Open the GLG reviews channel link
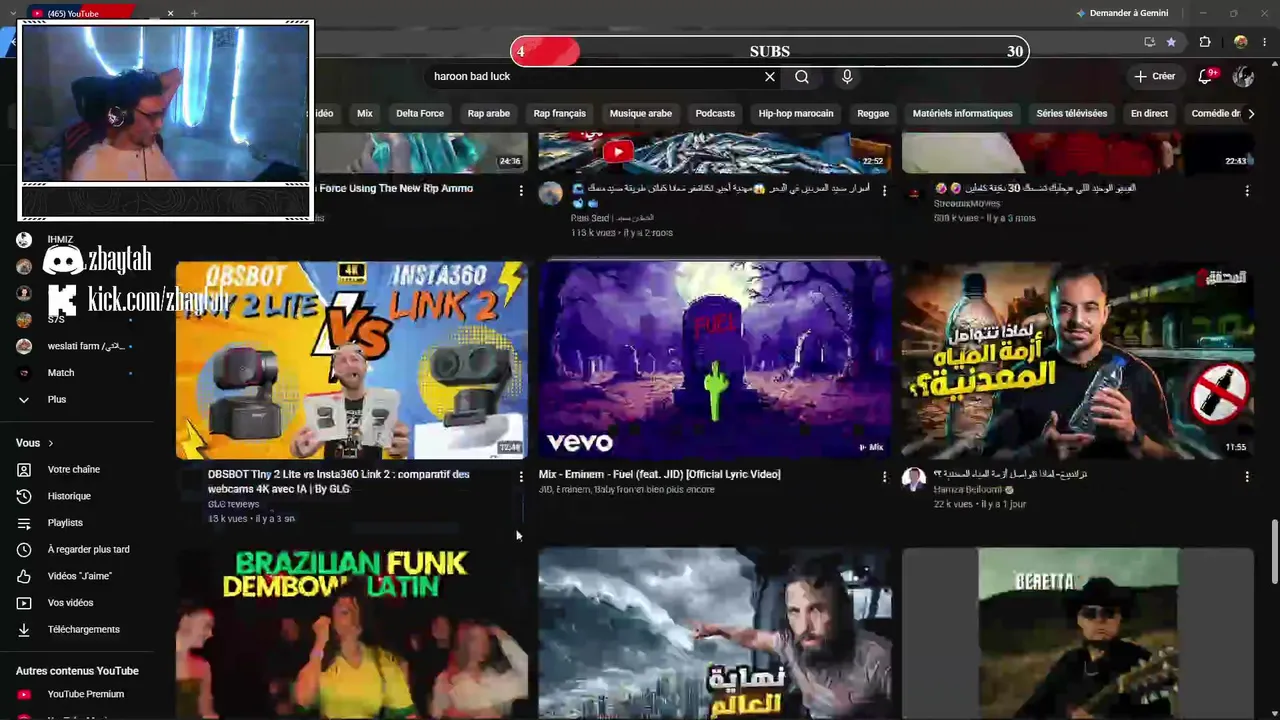The height and width of the screenshot is (720, 1280). pos(233,504)
